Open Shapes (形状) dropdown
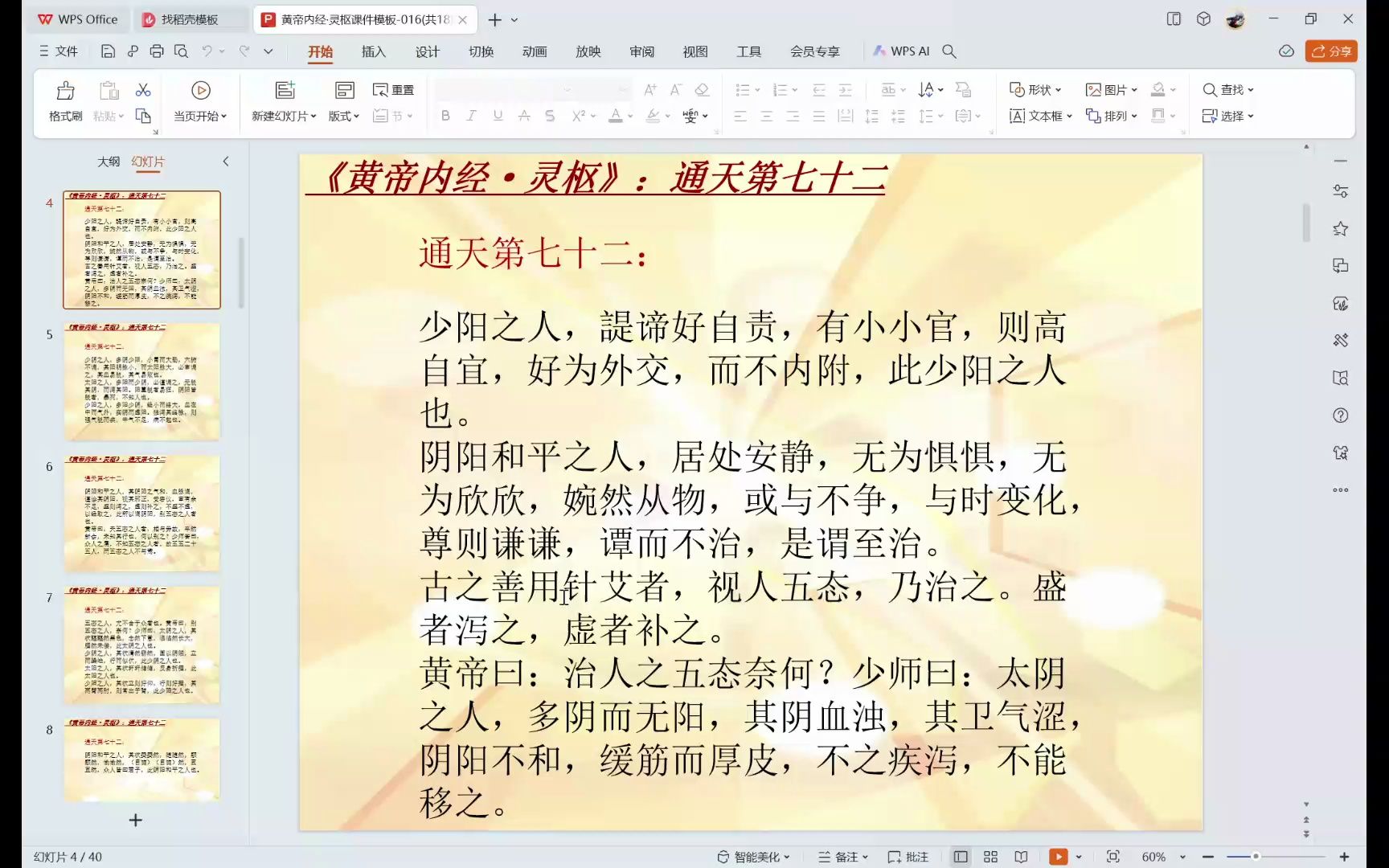Viewport: 1389px width, 868px height. 1036,90
